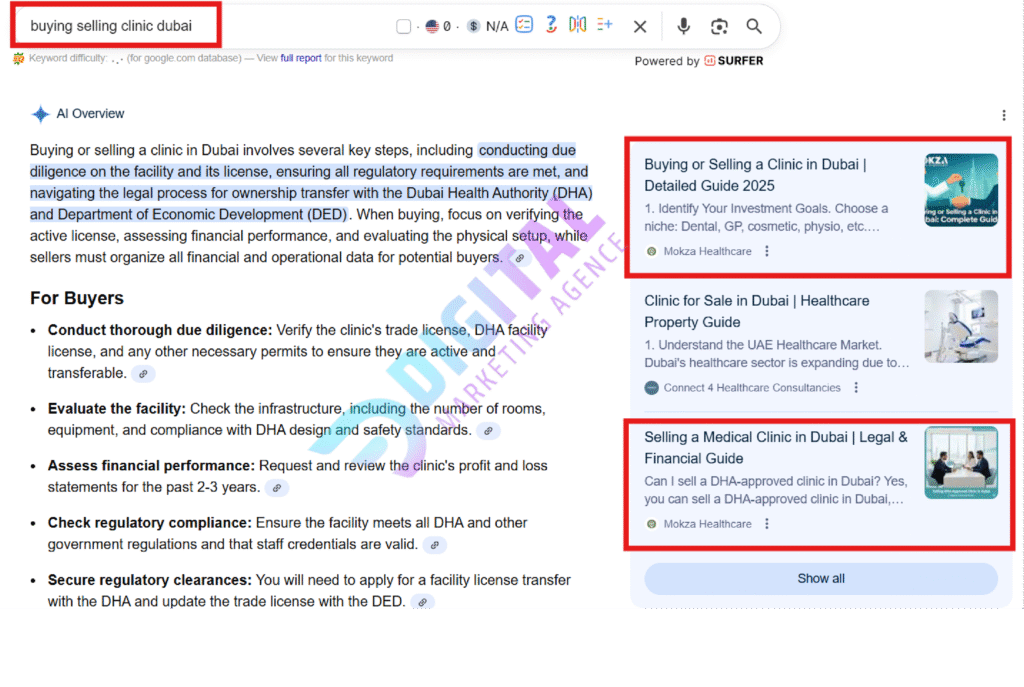Screen dimensions: 1024x687
Task: Click the list-plus icon in search bar
Action: 604,26
